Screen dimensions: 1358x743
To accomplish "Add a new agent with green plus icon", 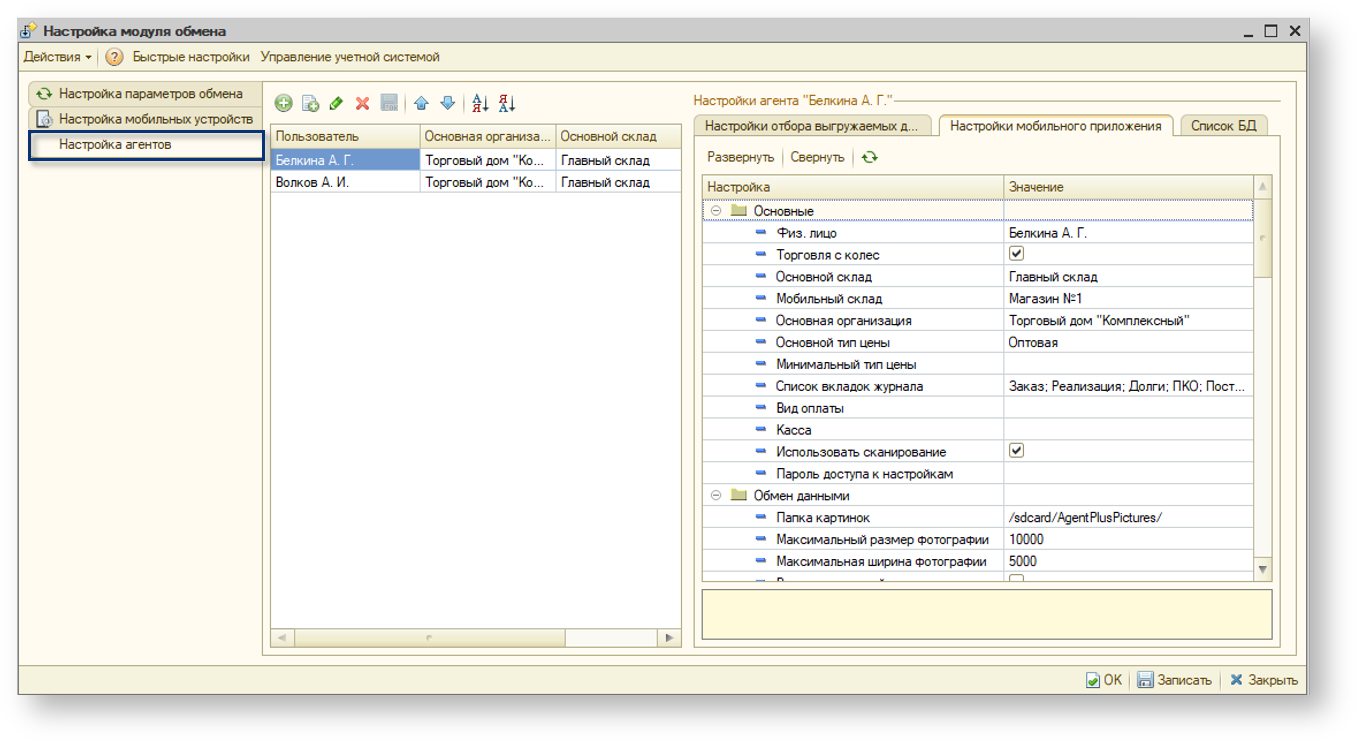I will pyautogui.click(x=284, y=103).
